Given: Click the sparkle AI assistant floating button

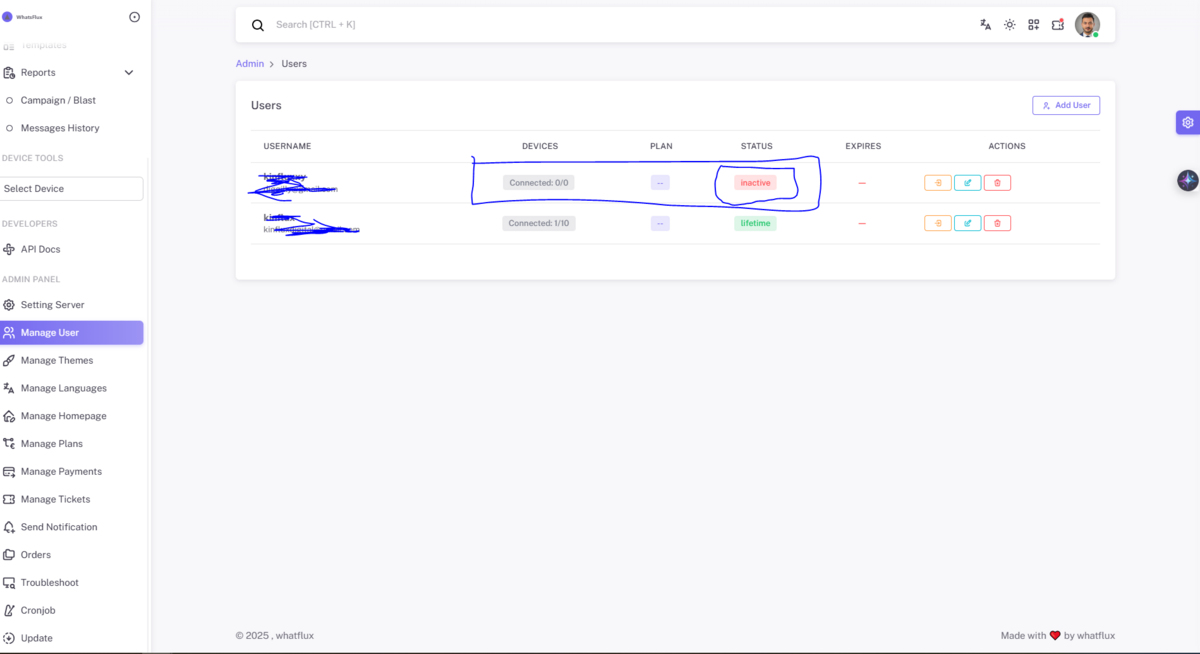Looking at the screenshot, I should pos(1187,180).
